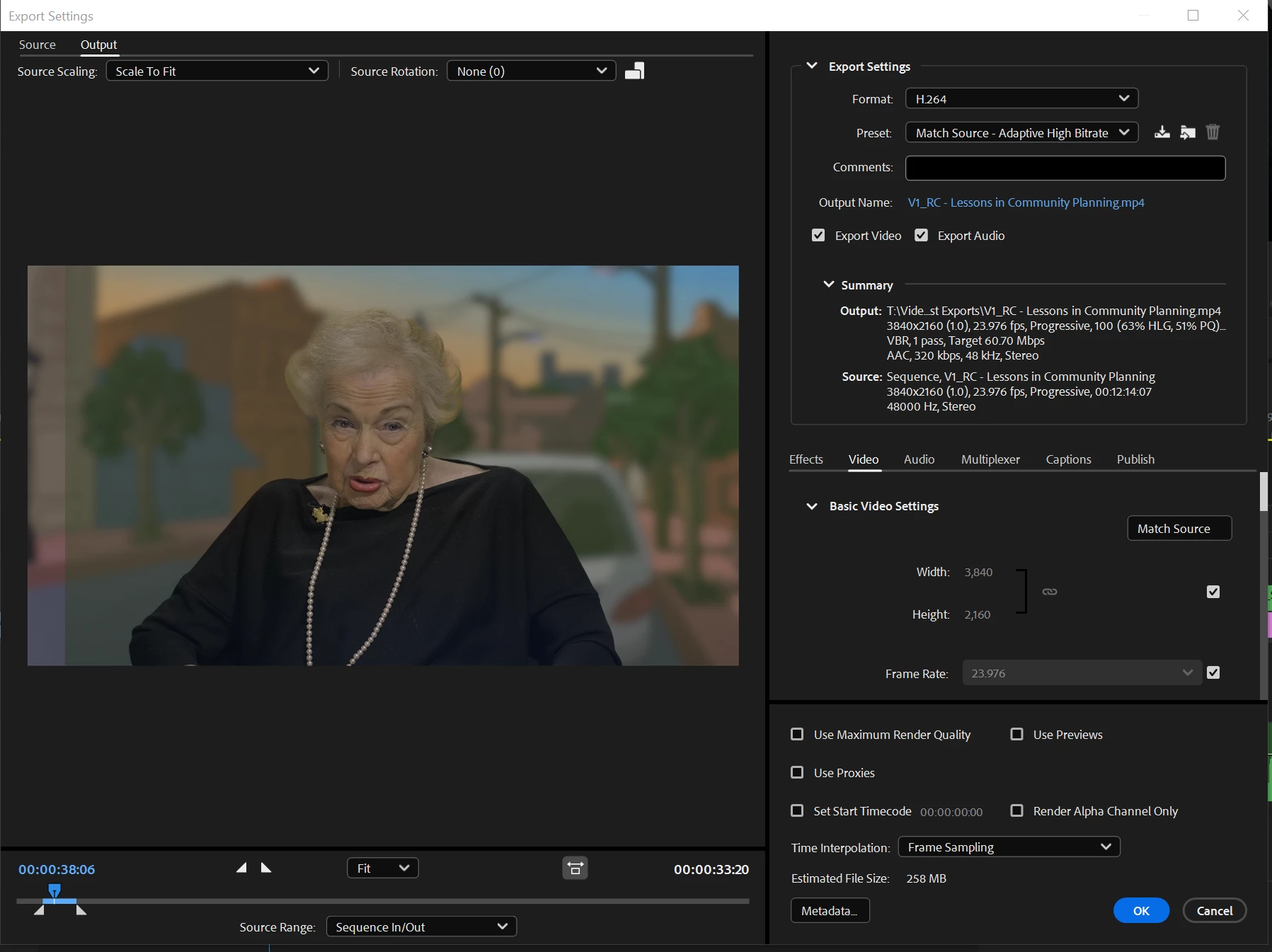
Task: Uncheck Export Audio
Action: [921, 235]
